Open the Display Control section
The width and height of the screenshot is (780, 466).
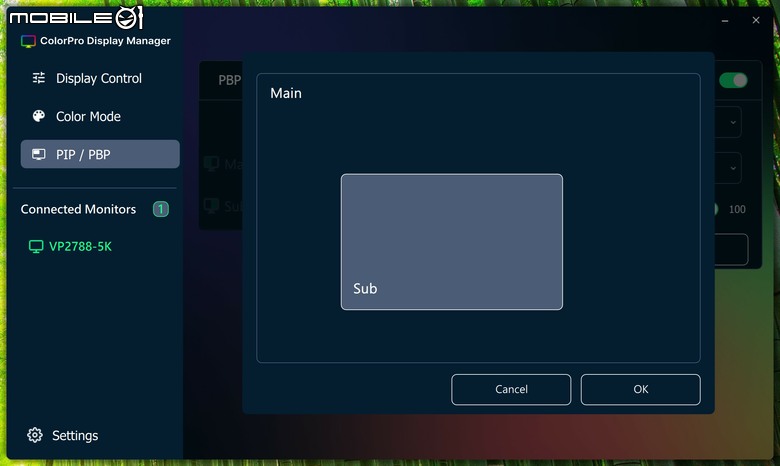99,78
